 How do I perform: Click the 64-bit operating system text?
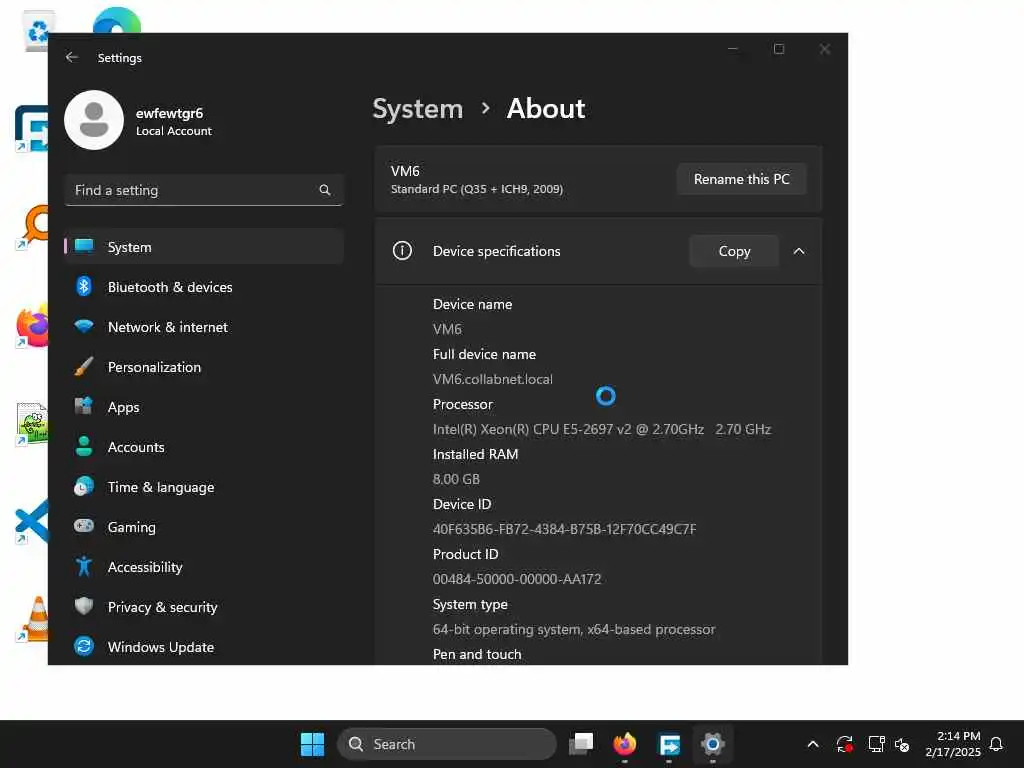point(573,629)
